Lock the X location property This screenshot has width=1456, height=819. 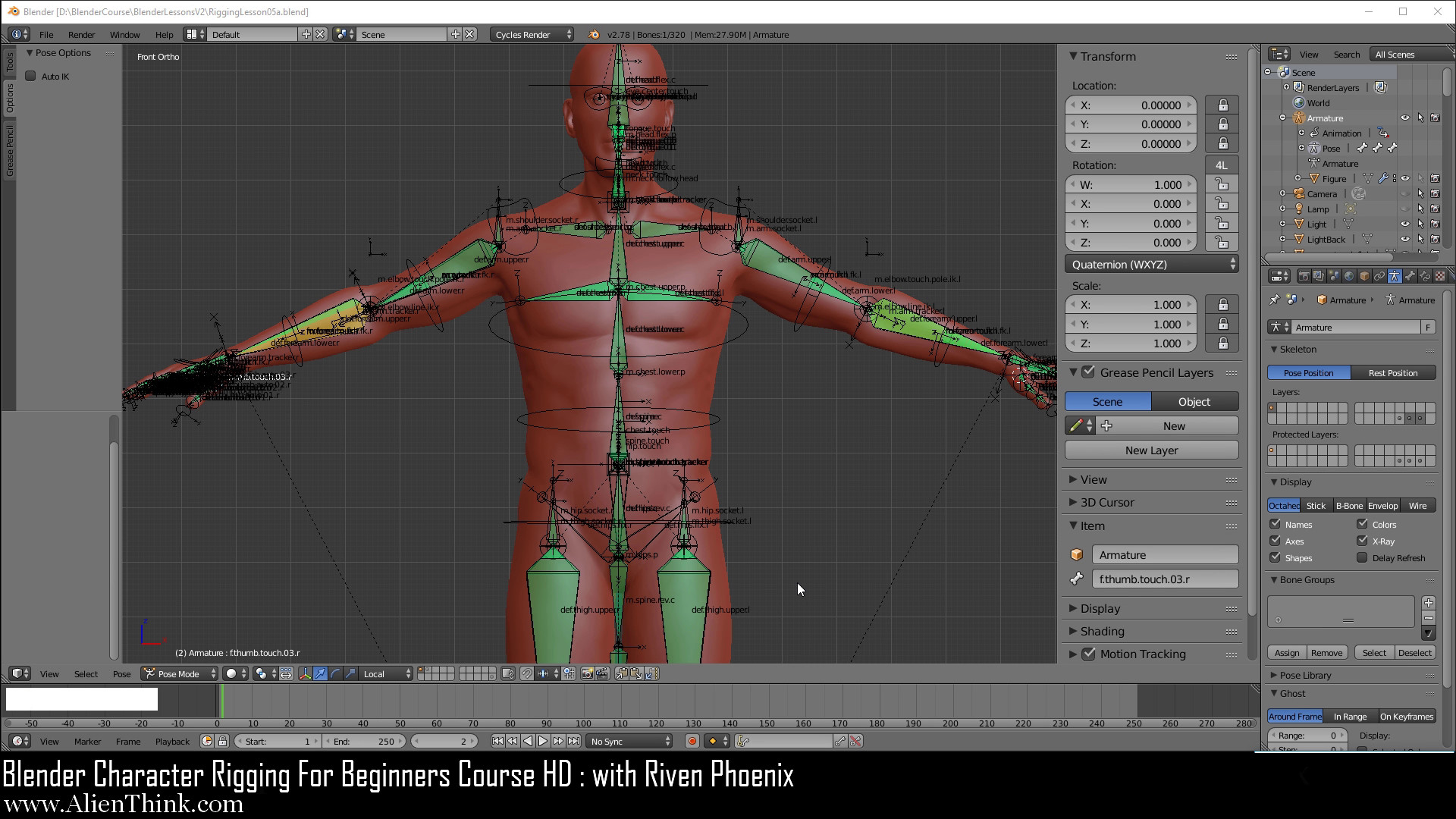click(x=1222, y=105)
